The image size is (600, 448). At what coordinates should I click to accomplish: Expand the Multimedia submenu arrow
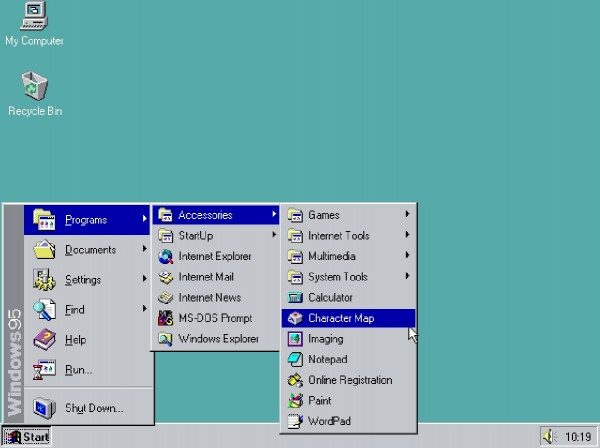[408, 255]
